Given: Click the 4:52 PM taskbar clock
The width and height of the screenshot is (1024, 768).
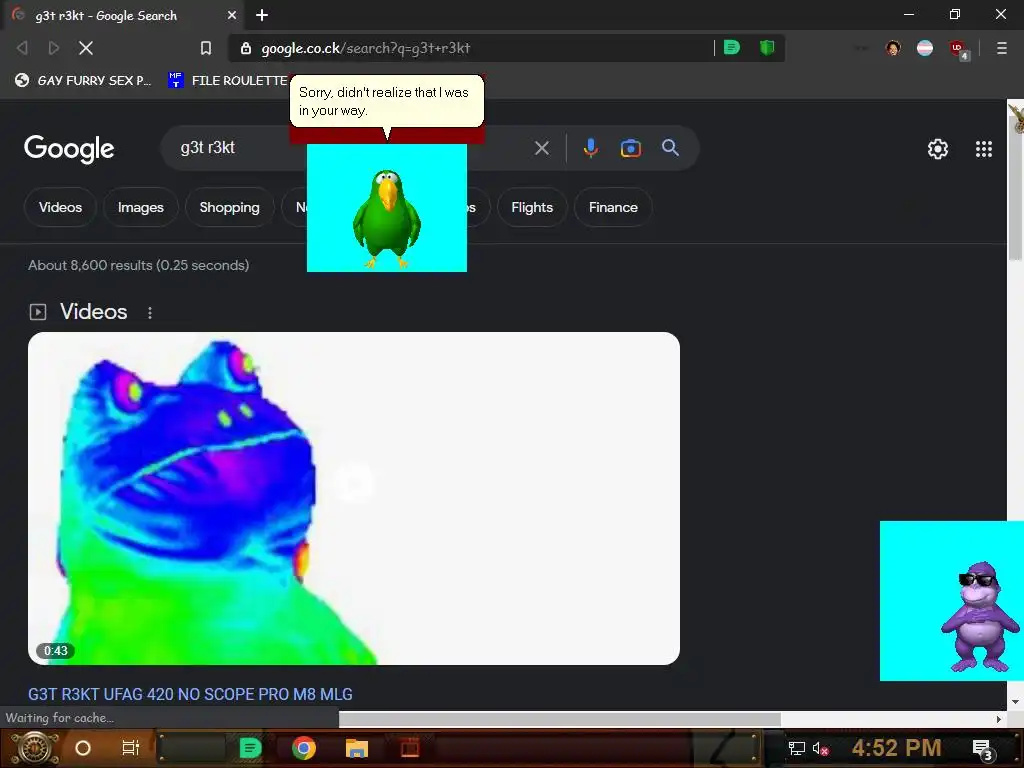Looking at the screenshot, I should [x=896, y=748].
